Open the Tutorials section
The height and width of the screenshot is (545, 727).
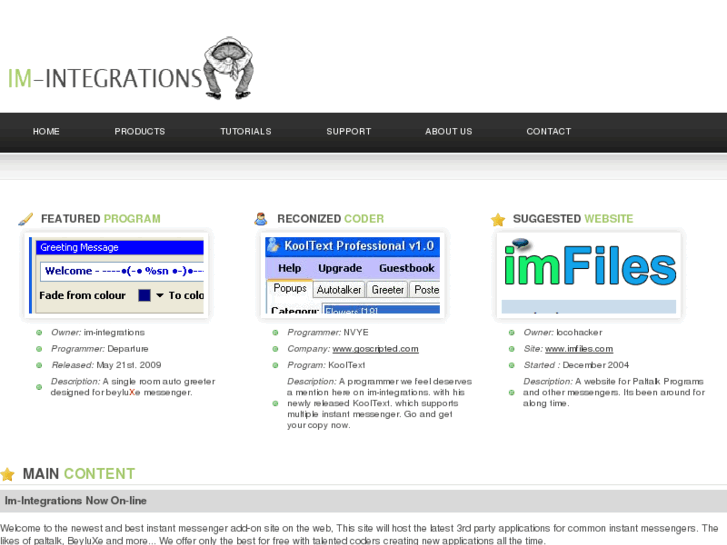click(246, 131)
